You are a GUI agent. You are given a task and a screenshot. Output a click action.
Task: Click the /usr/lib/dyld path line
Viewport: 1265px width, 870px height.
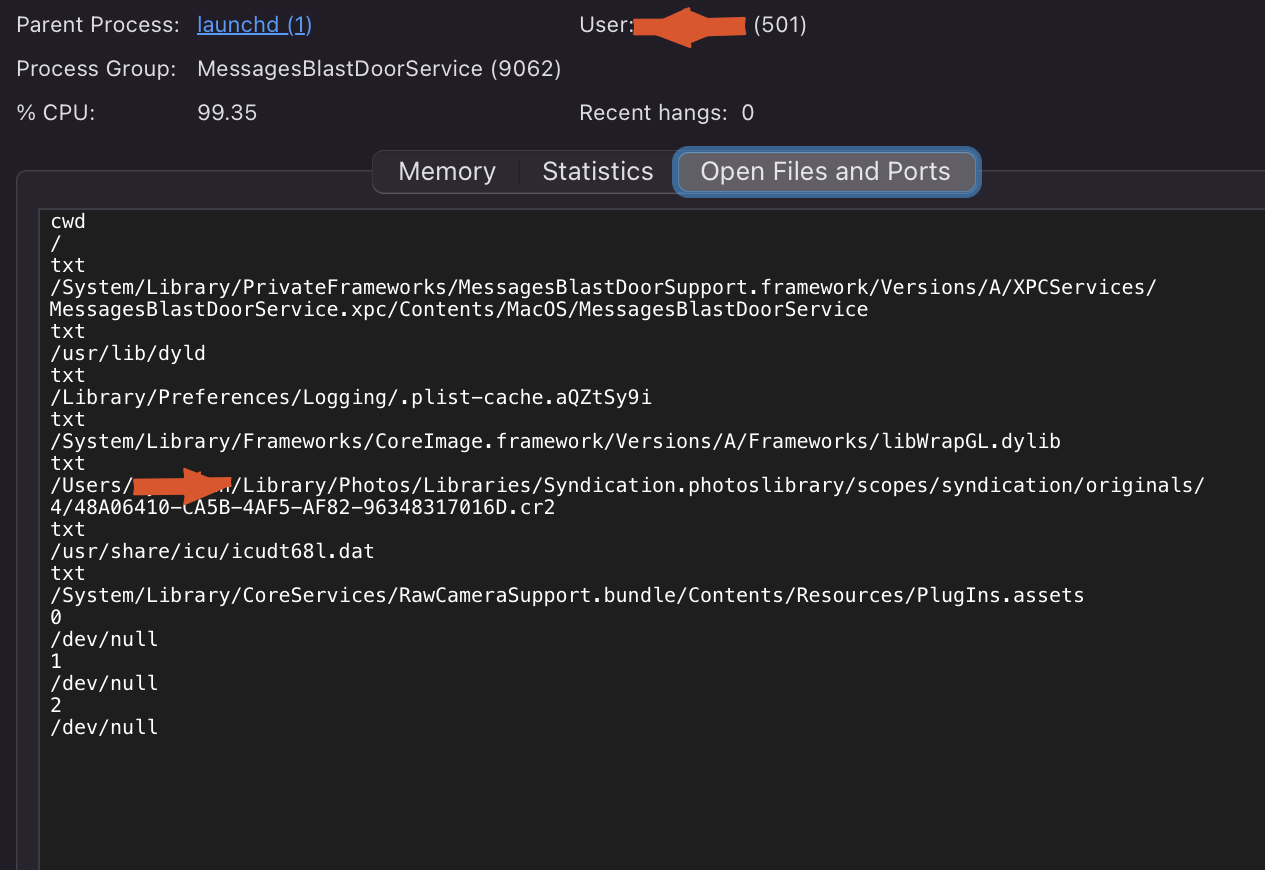point(128,353)
